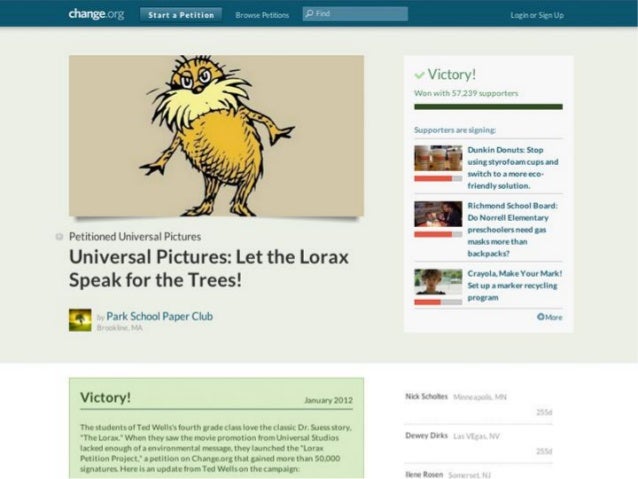Open the Richmond School Board petition thumbnail
The width and height of the screenshot is (638, 479).
438,214
